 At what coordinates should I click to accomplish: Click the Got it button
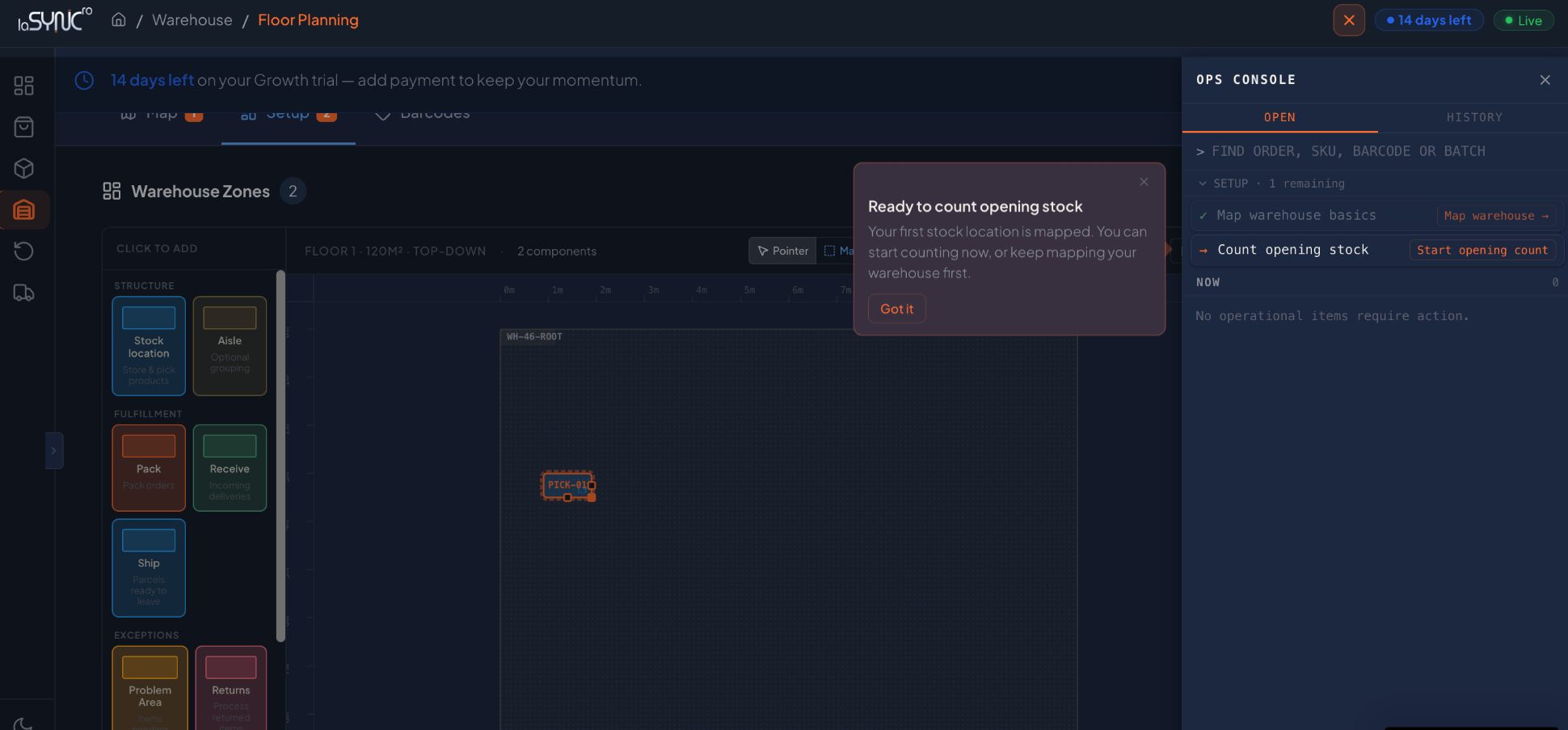[897, 309]
